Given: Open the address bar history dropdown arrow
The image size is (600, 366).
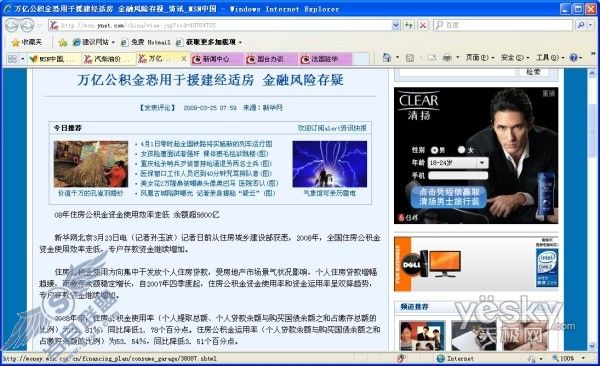Looking at the screenshot, I should click(396, 25).
